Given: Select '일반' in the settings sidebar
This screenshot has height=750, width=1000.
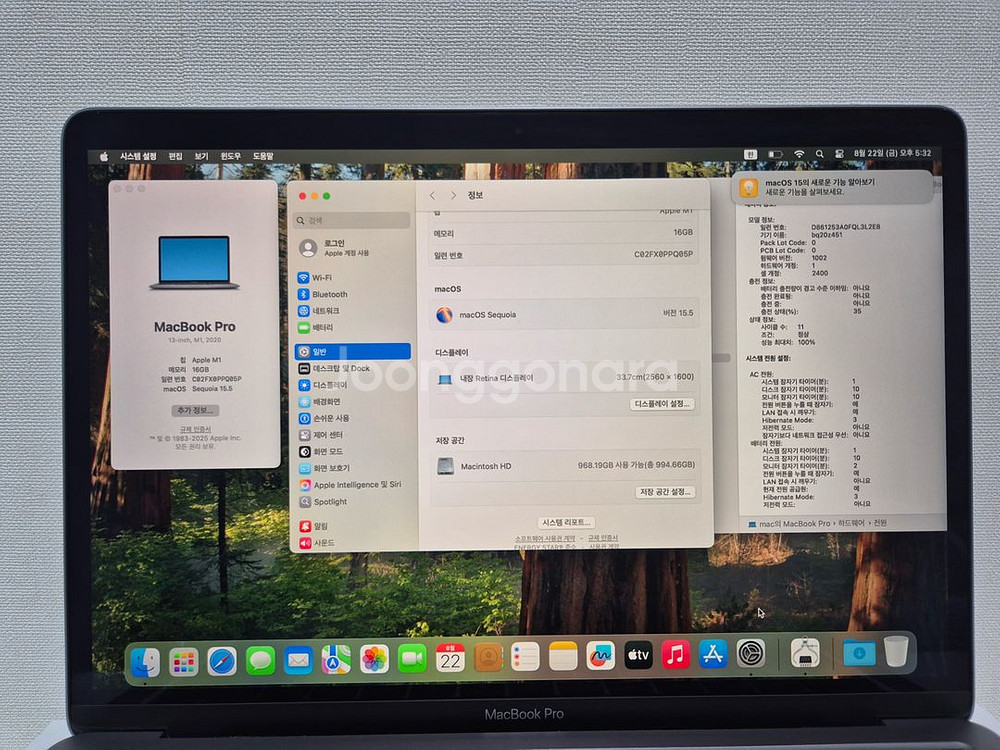Looking at the screenshot, I should 353,351.
